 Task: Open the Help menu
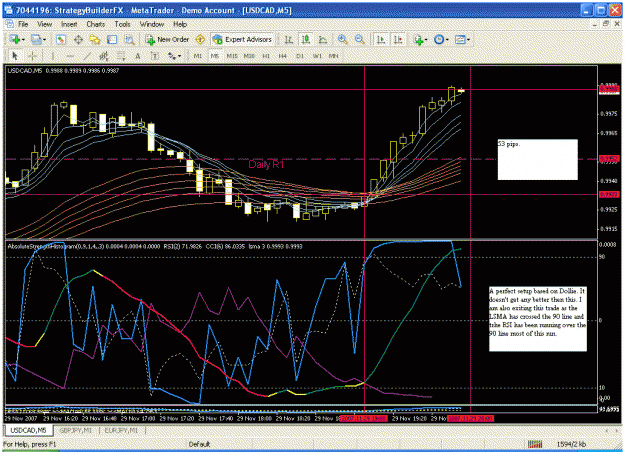(180, 24)
